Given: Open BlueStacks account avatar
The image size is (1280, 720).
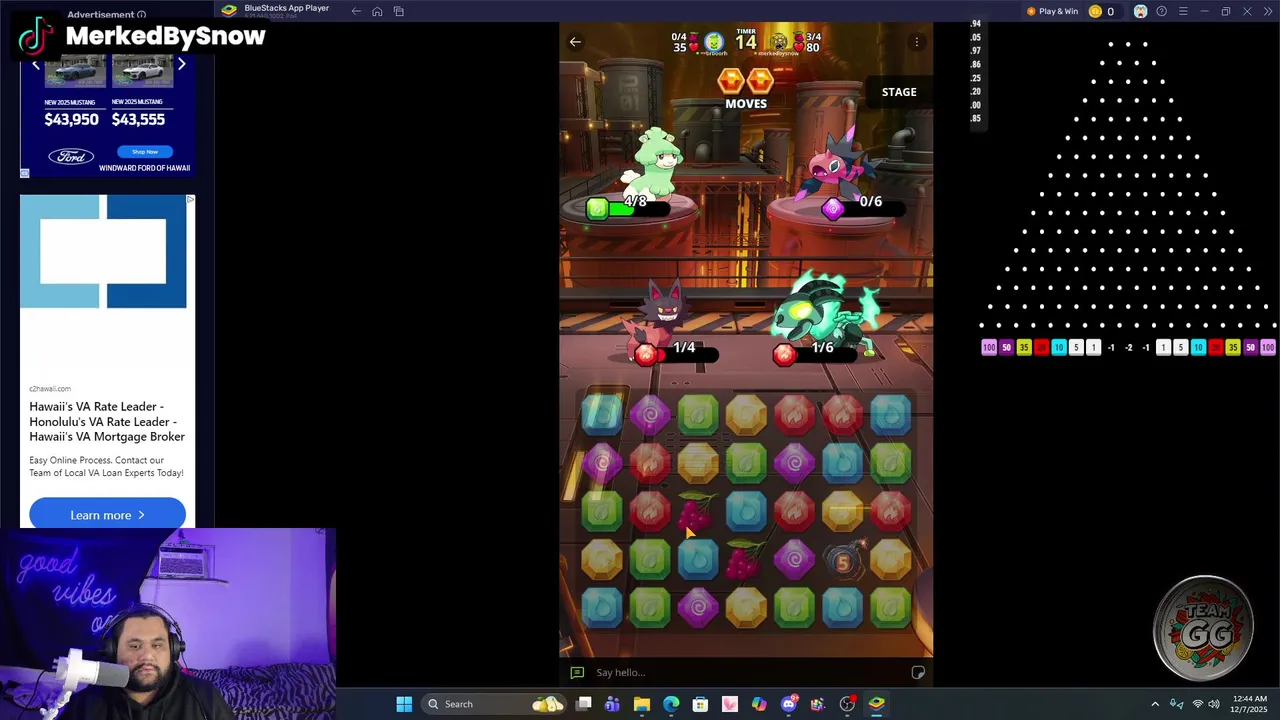Looking at the screenshot, I should click(x=1140, y=11).
